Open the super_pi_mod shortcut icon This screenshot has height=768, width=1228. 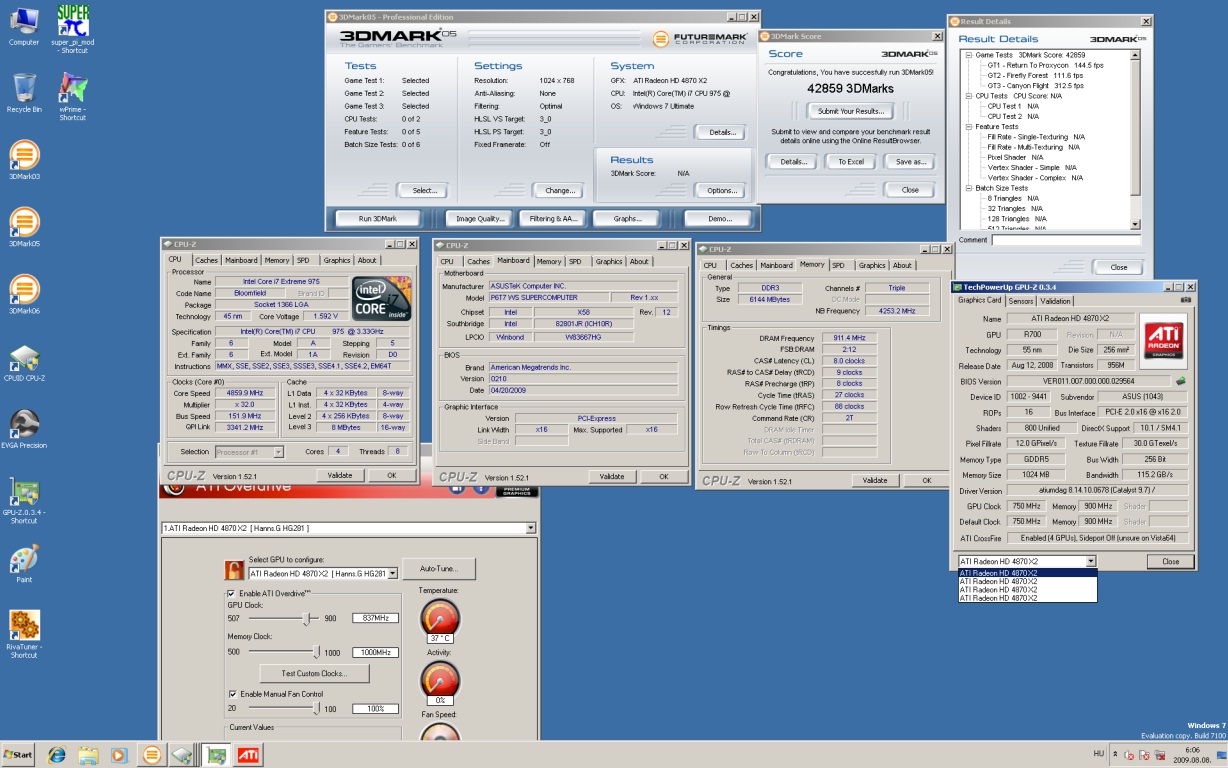tap(71, 19)
